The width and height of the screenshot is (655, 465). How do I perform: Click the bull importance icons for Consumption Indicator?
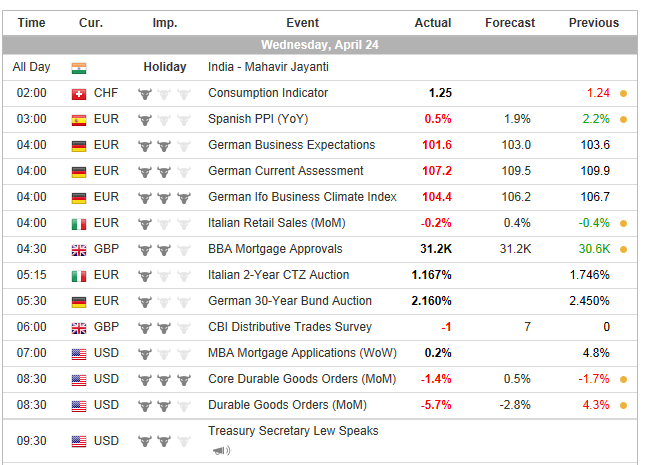click(164, 94)
